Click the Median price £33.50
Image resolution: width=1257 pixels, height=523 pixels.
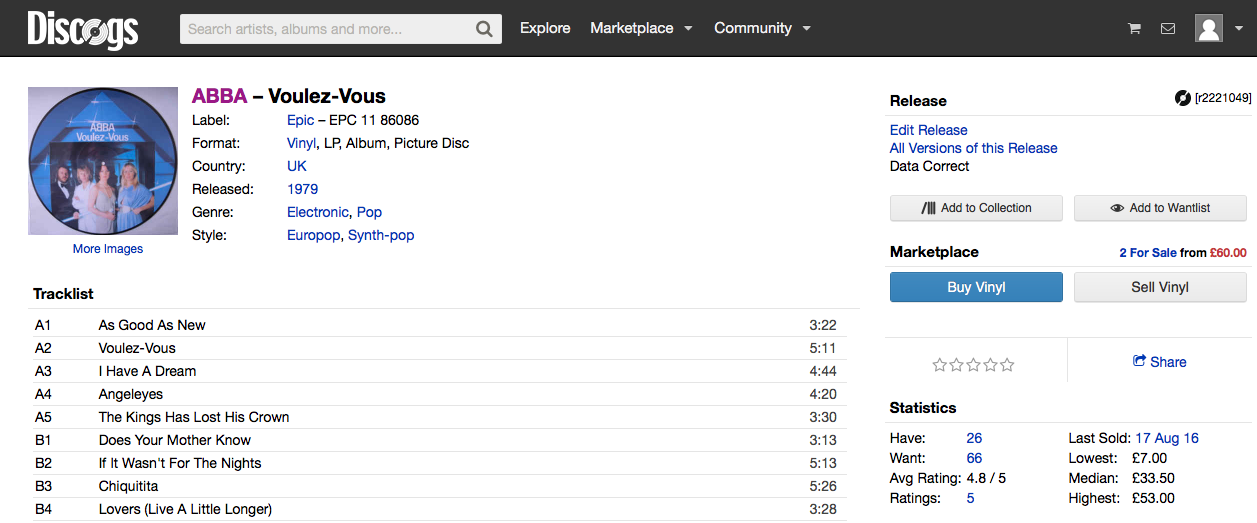1154,478
